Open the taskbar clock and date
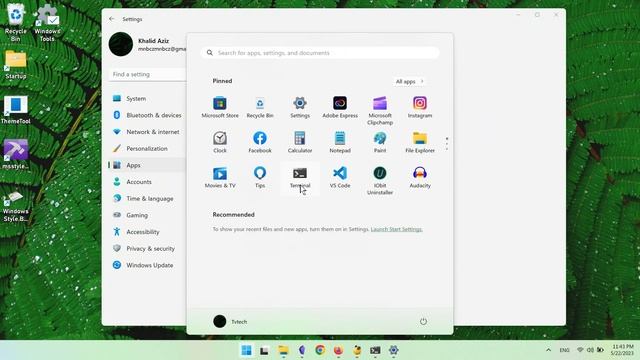640x360 pixels. (622, 350)
